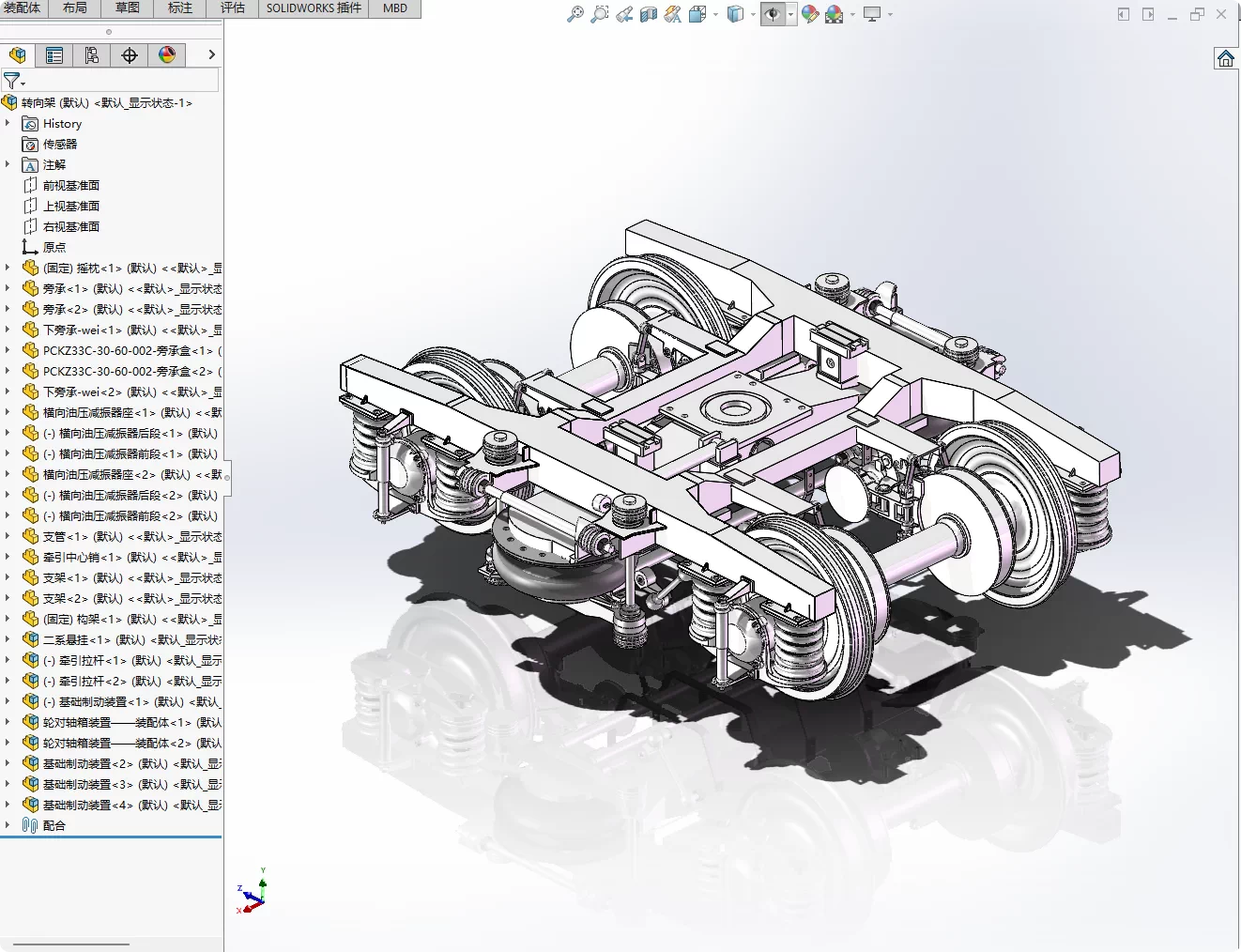Select the 基础制动装置<3> subassembly

122,784
